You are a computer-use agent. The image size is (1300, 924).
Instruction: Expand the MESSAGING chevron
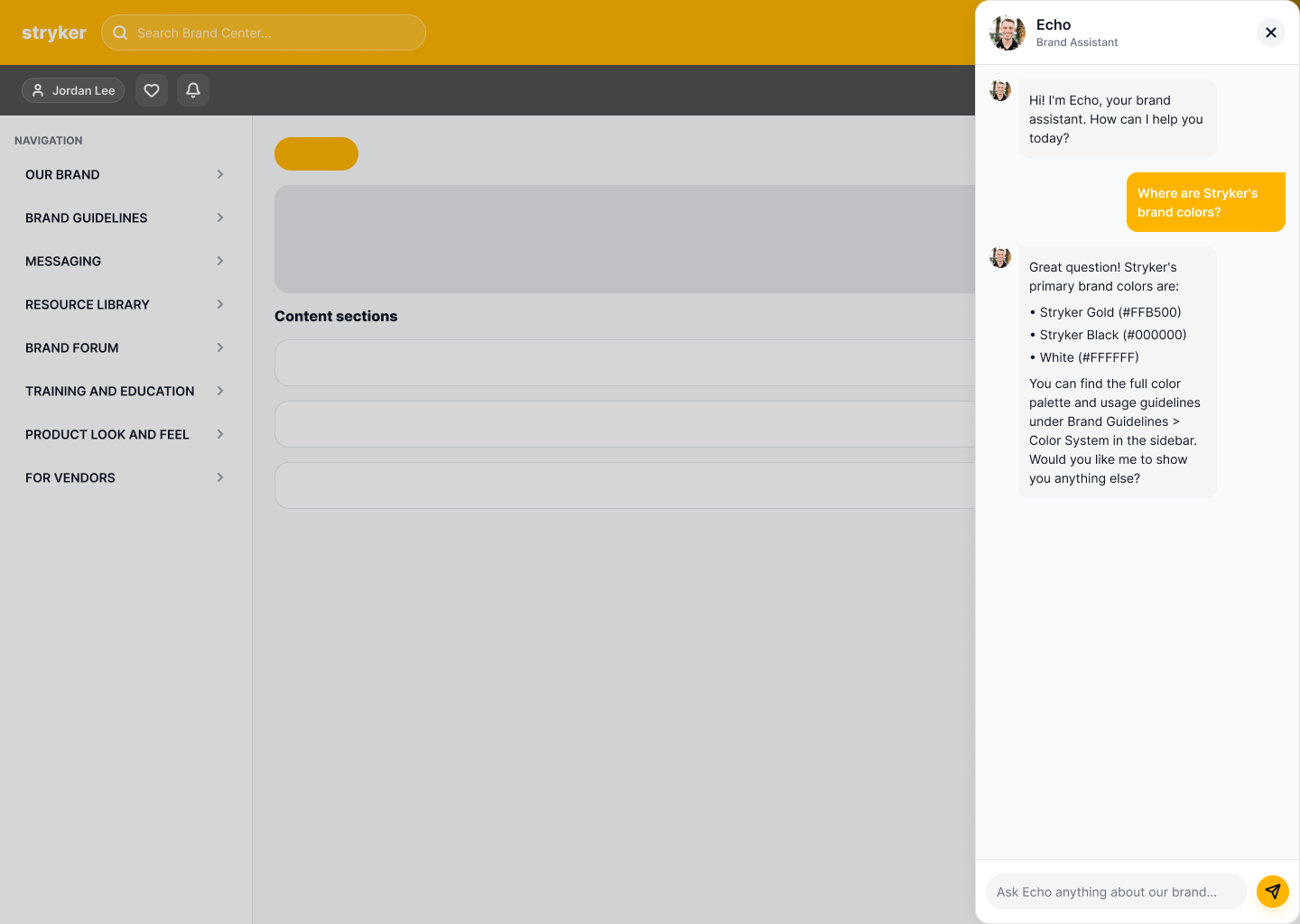tap(220, 261)
